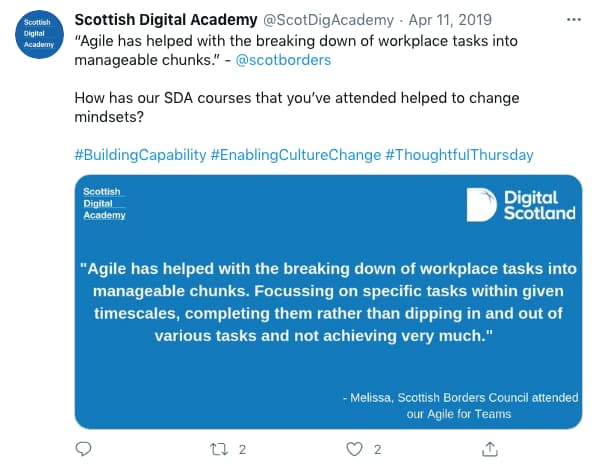This screenshot has width=598, height=469.
Task: Open the #EnablingCultureChange hashtag
Action: 296,155
